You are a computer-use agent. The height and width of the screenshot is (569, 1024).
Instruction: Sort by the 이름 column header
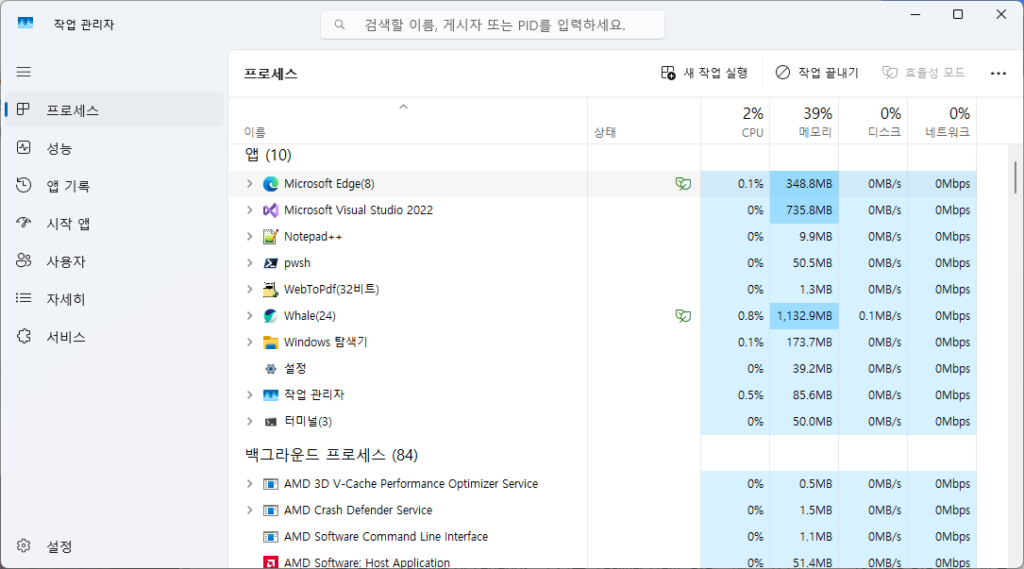[408, 121]
